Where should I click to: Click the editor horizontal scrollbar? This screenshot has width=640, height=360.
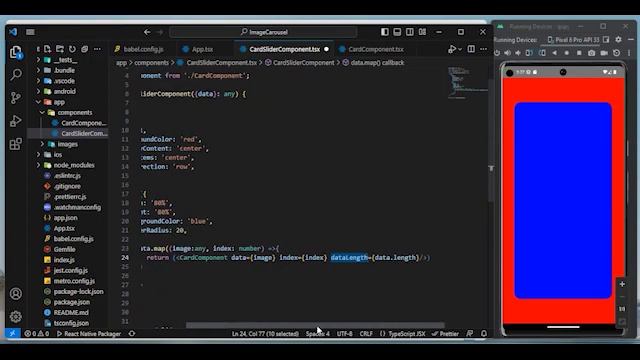click(315, 325)
